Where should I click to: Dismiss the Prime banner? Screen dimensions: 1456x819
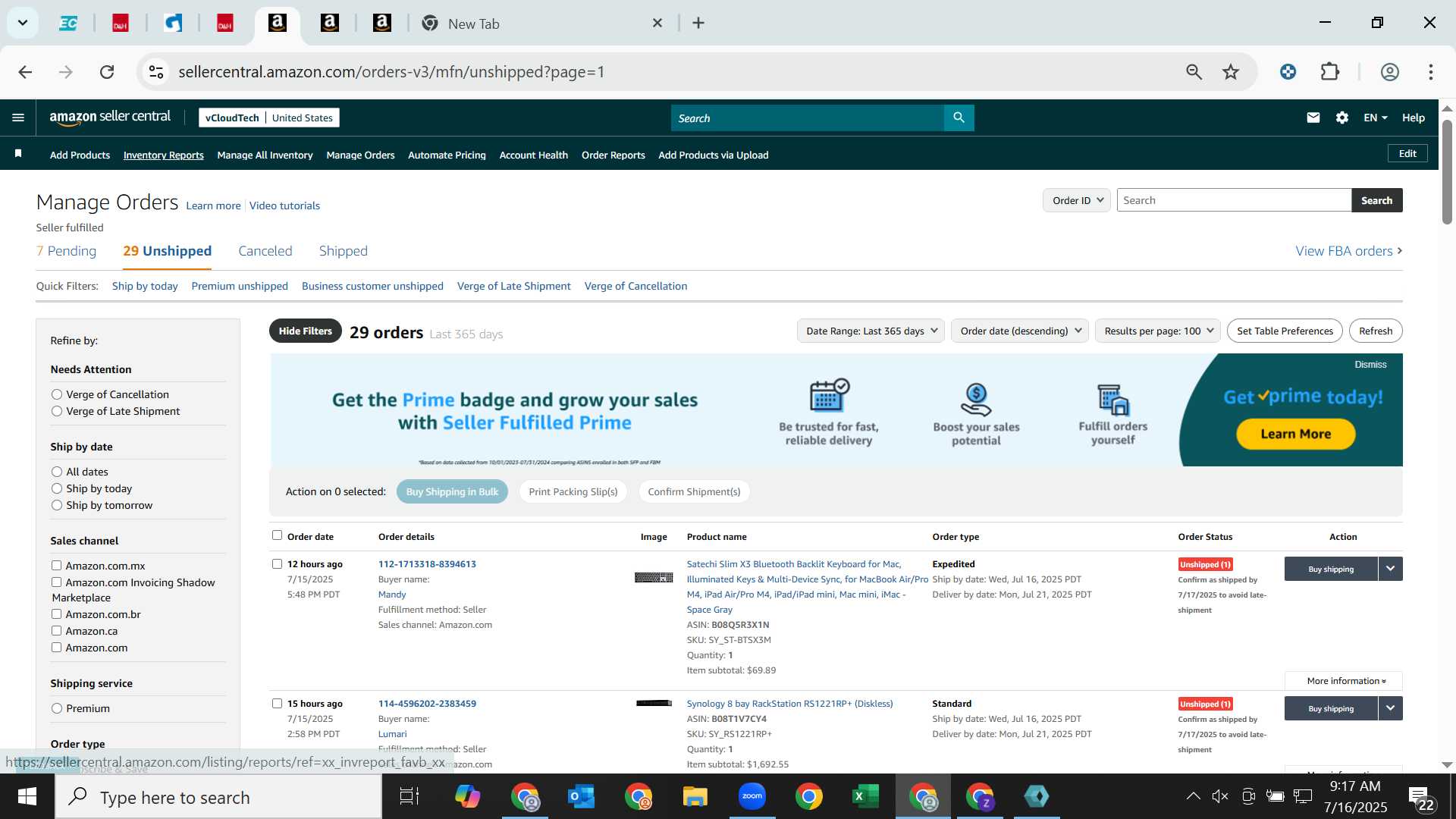pos(1370,365)
